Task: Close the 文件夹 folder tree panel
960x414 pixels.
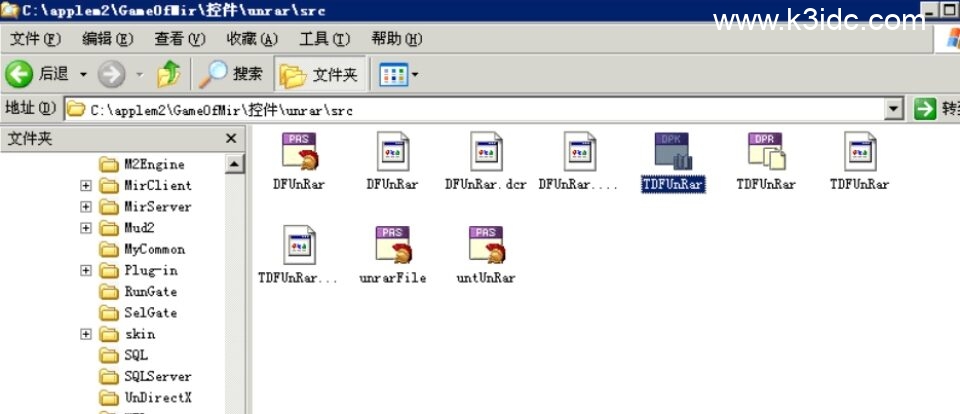Action: pyautogui.click(x=231, y=139)
